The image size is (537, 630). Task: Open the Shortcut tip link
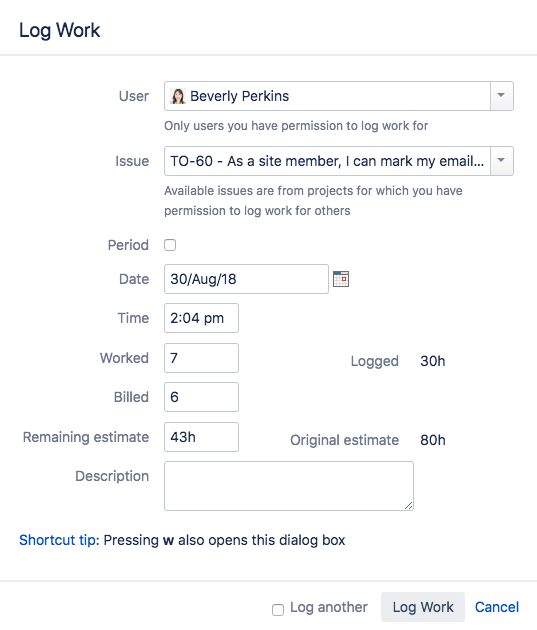pos(59,540)
